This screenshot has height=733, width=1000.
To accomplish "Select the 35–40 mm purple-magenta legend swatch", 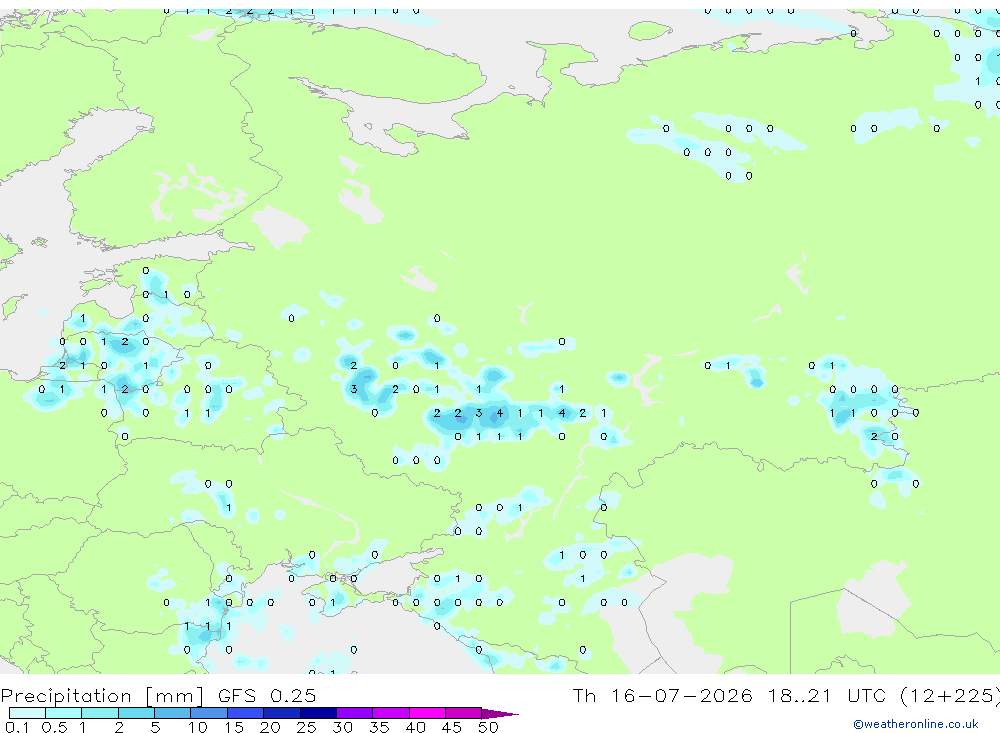I will (x=391, y=713).
